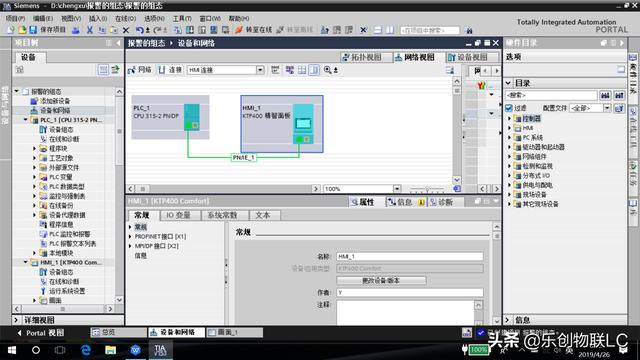Click the print icon in toolbar
640x360 pixels.
pyautogui.click(x=76, y=30)
